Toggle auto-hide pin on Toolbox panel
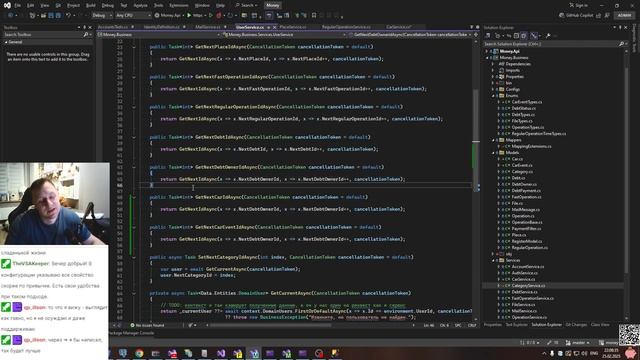640x360 pixels. (x=84, y=27)
